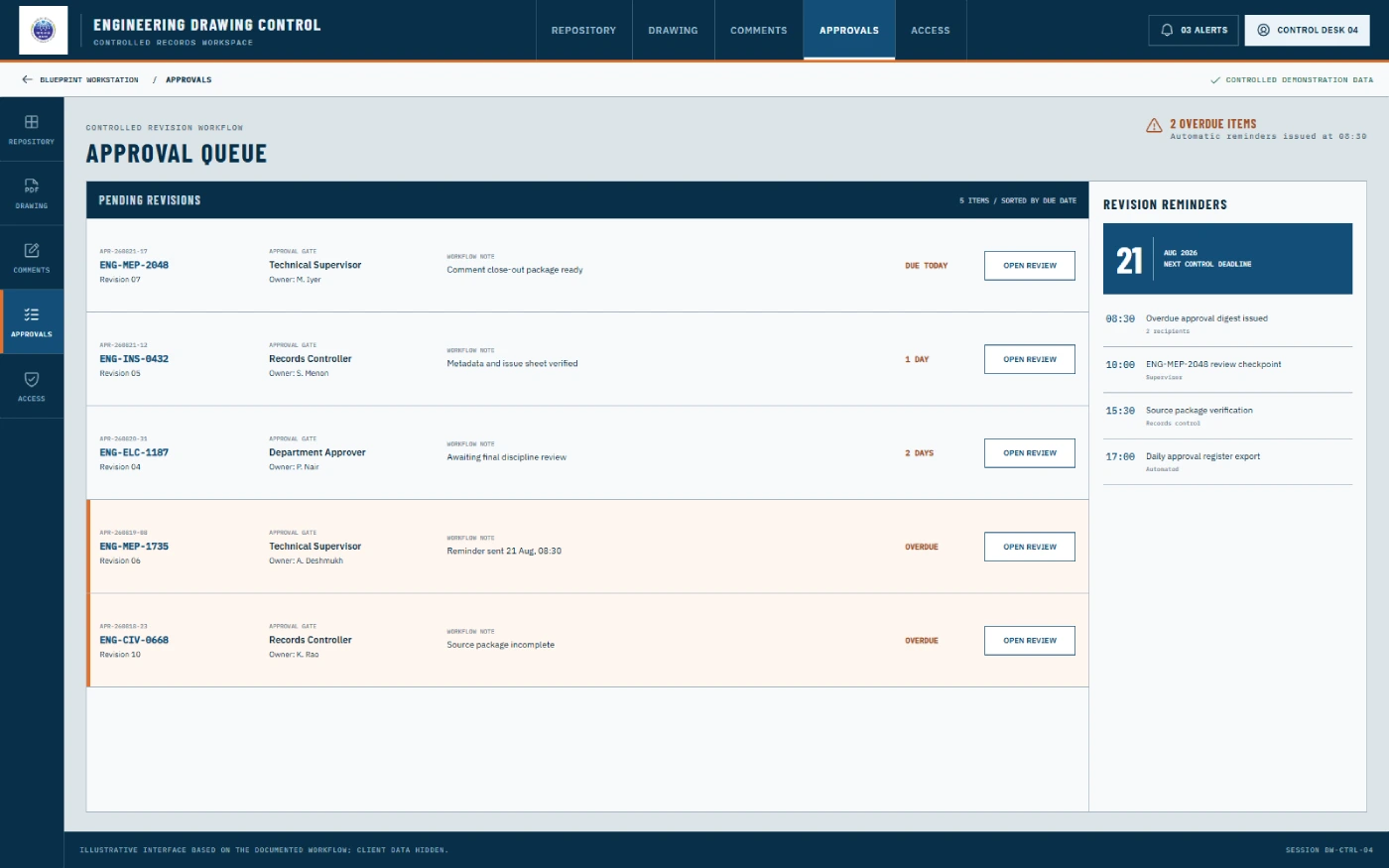The width and height of the screenshot is (1389, 868).
Task: Click ENG-MEP-1735 drawing number
Action: pos(134,547)
